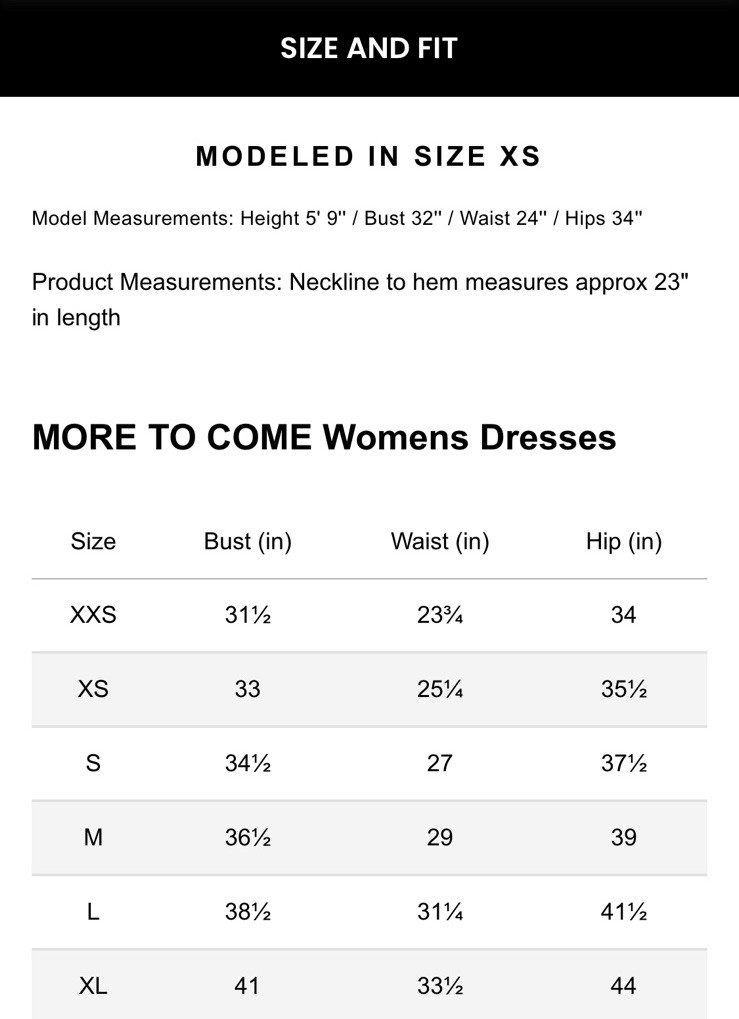Select the XL size row label

click(93, 986)
